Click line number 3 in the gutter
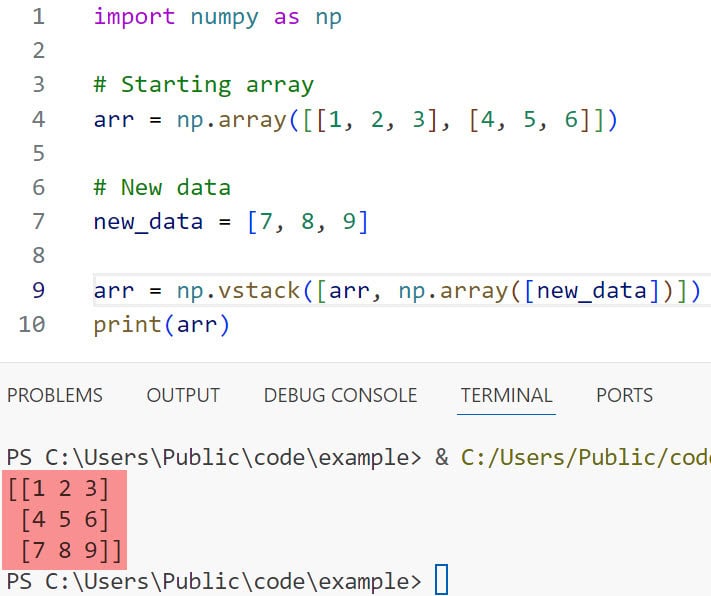The width and height of the screenshot is (711, 596). (39, 85)
